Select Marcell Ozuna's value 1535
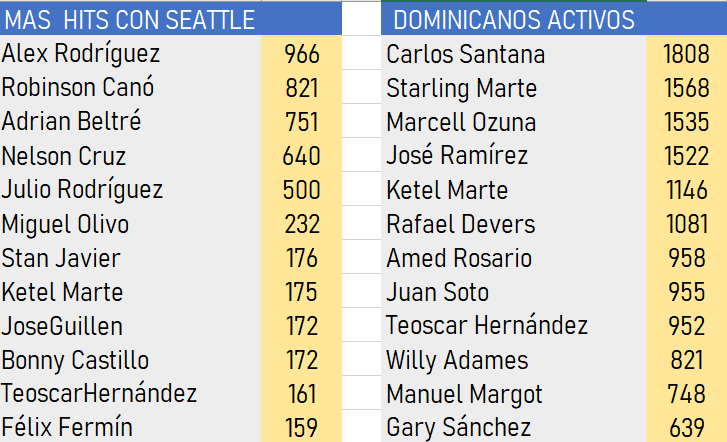 686,122
